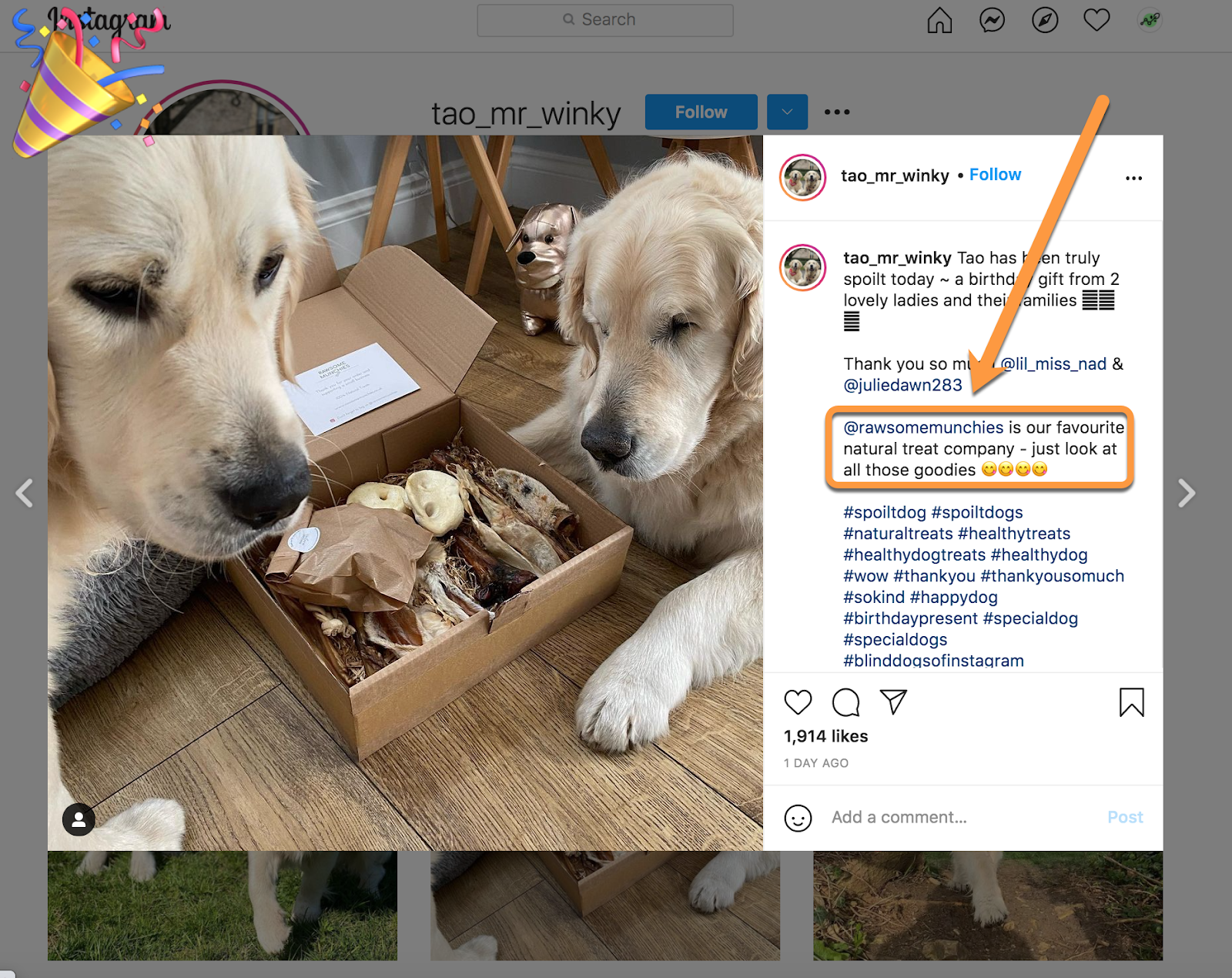This screenshot has height=978, width=1232.
Task: Open @rawsomemunchies mention link
Action: (923, 427)
